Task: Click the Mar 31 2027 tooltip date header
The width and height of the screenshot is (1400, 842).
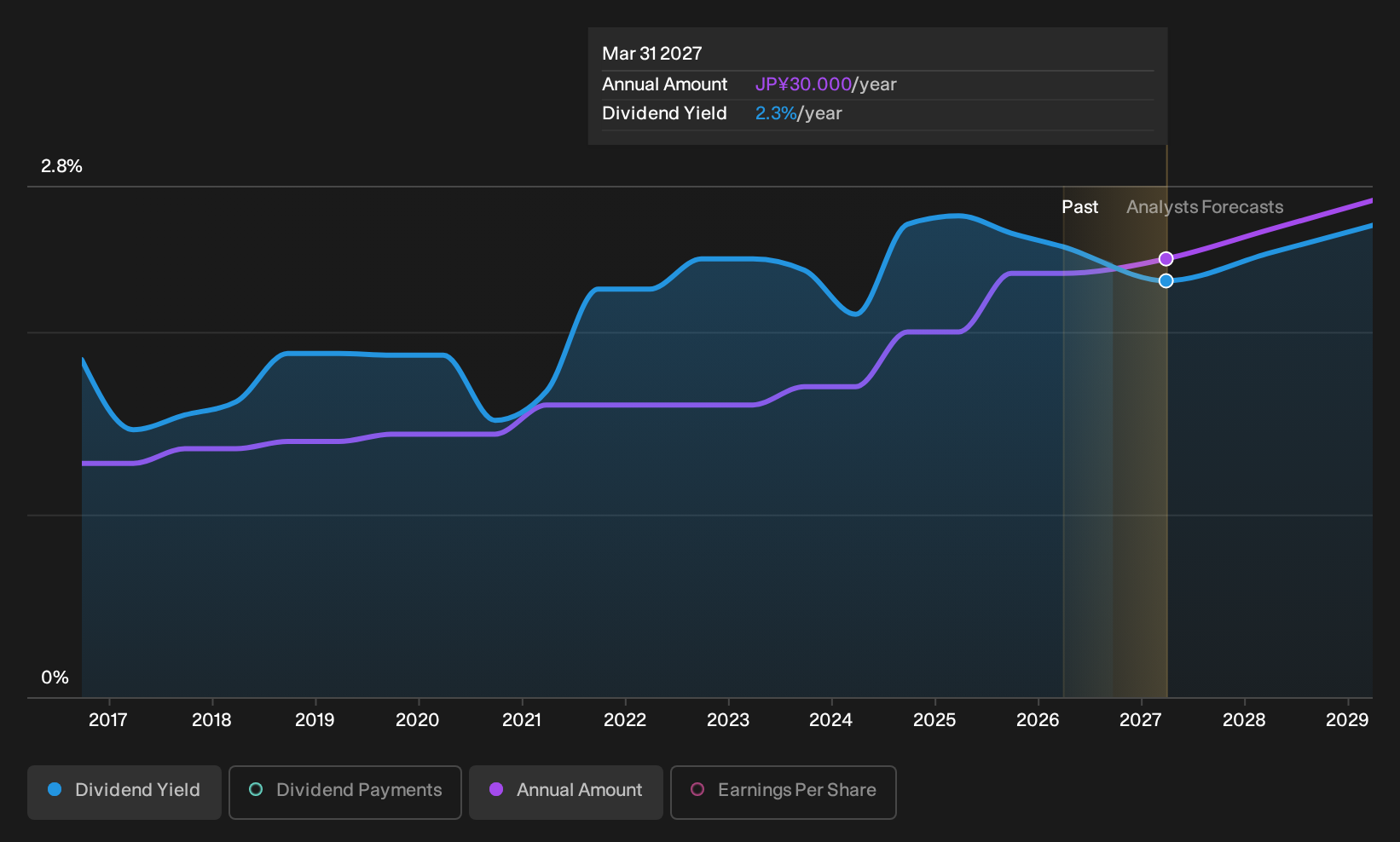Action: pos(652,54)
